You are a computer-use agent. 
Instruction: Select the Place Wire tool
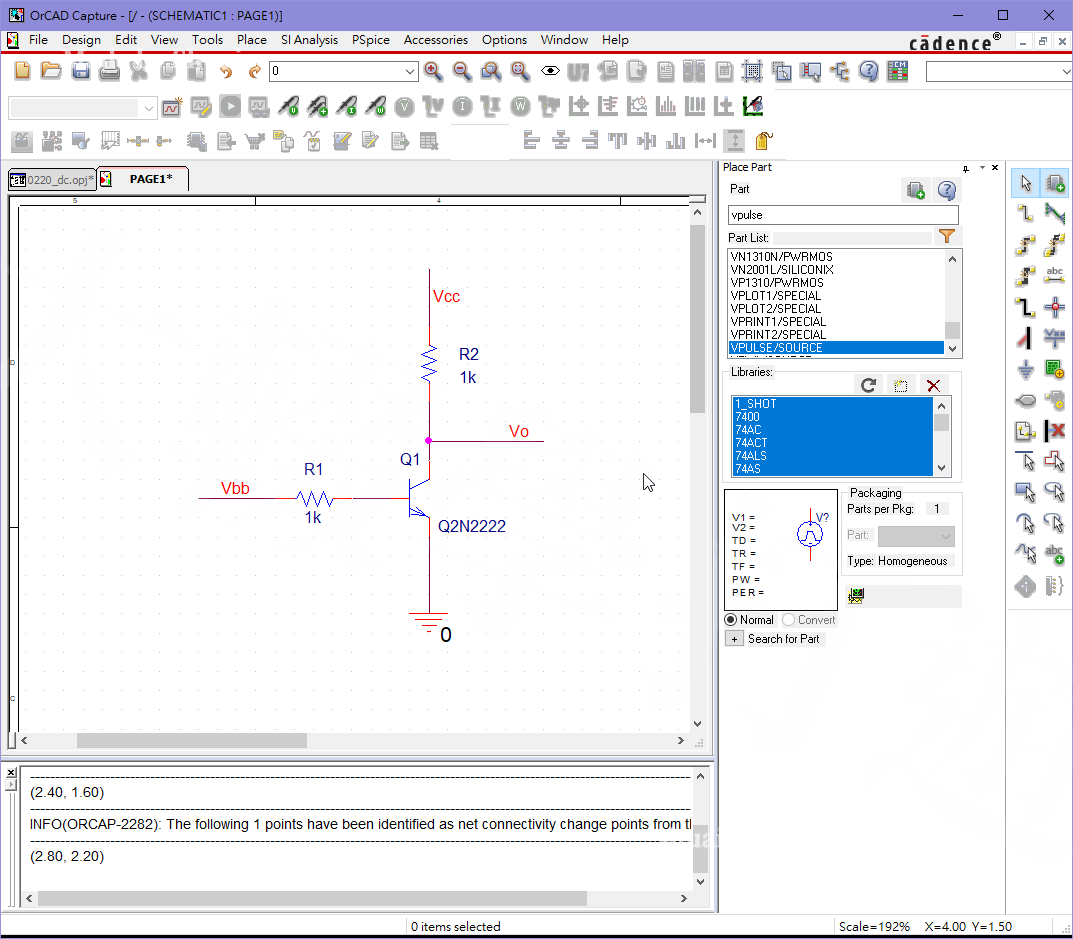[x=1025, y=214]
